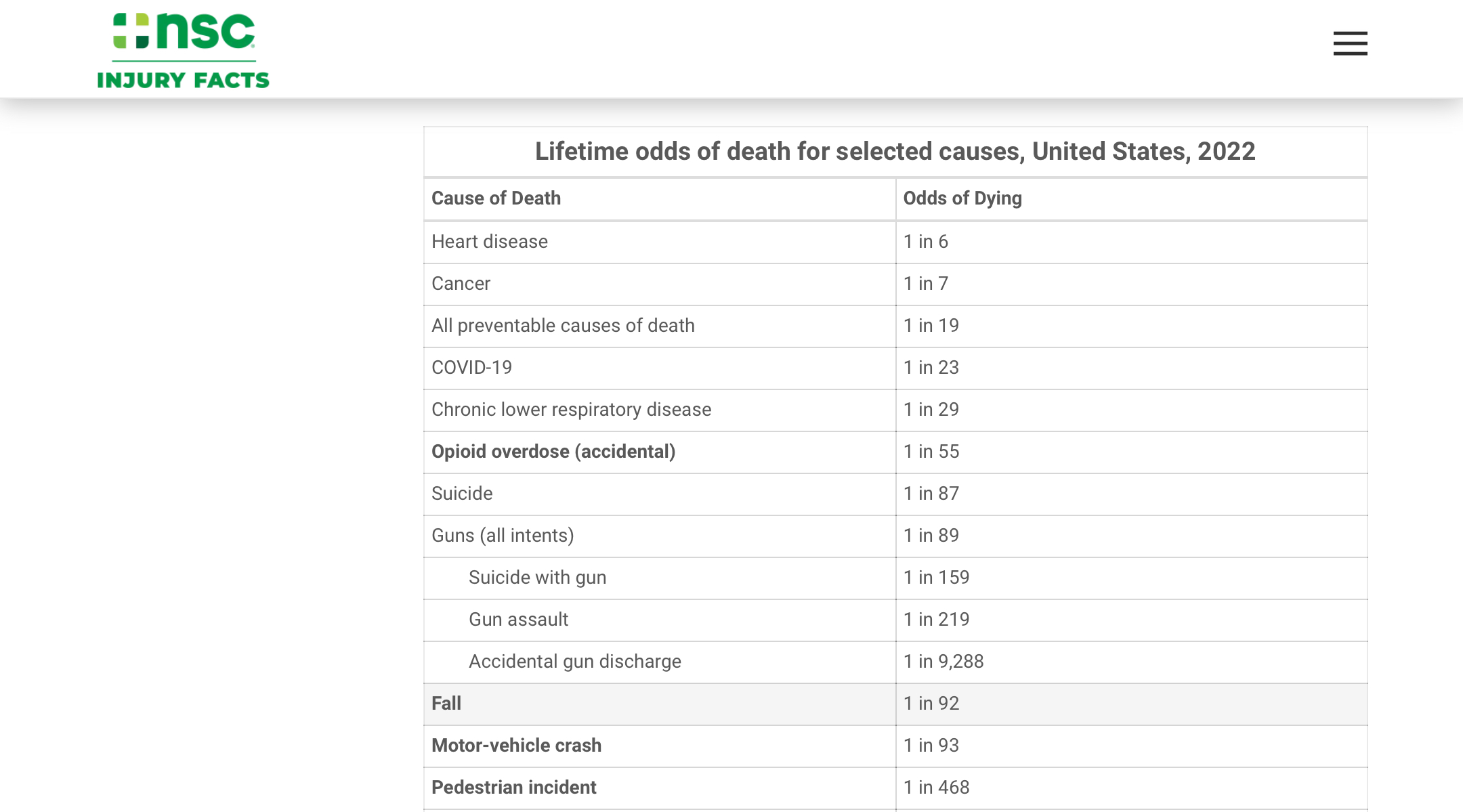
Task: Click the 1 in 9,288 odds value
Action: tap(943, 662)
